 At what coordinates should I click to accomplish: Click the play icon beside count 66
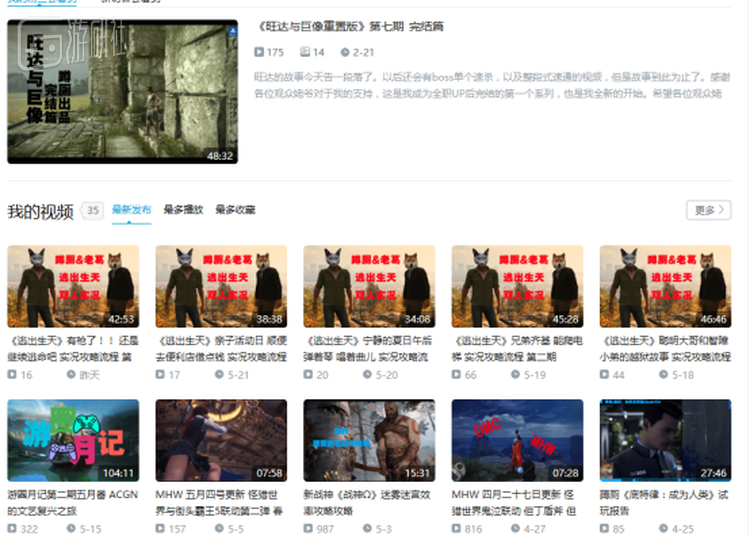[456, 374]
